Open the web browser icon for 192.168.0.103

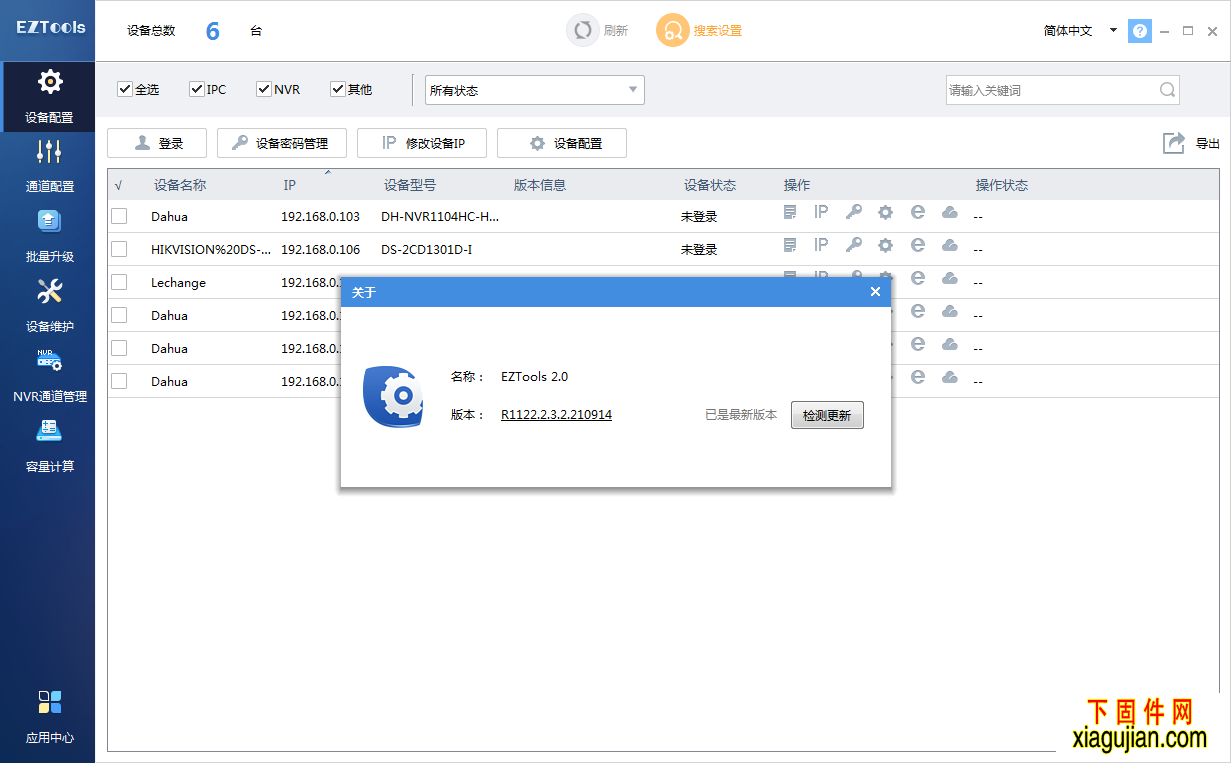pos(917,212)
